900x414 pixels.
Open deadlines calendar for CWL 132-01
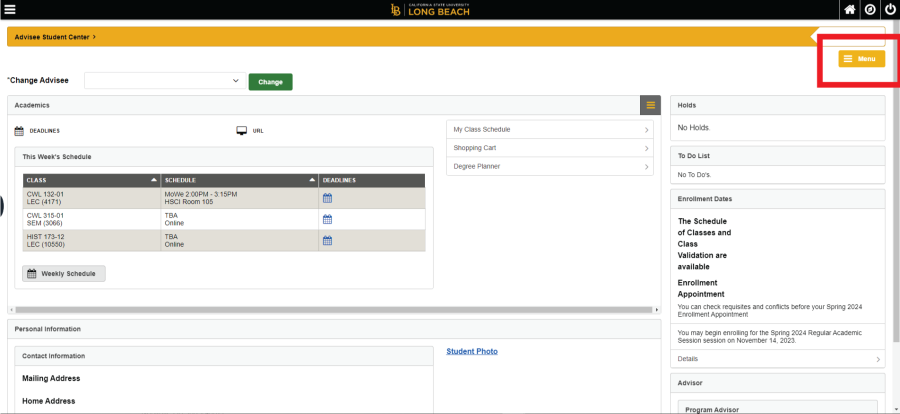(x=327, y=198)
